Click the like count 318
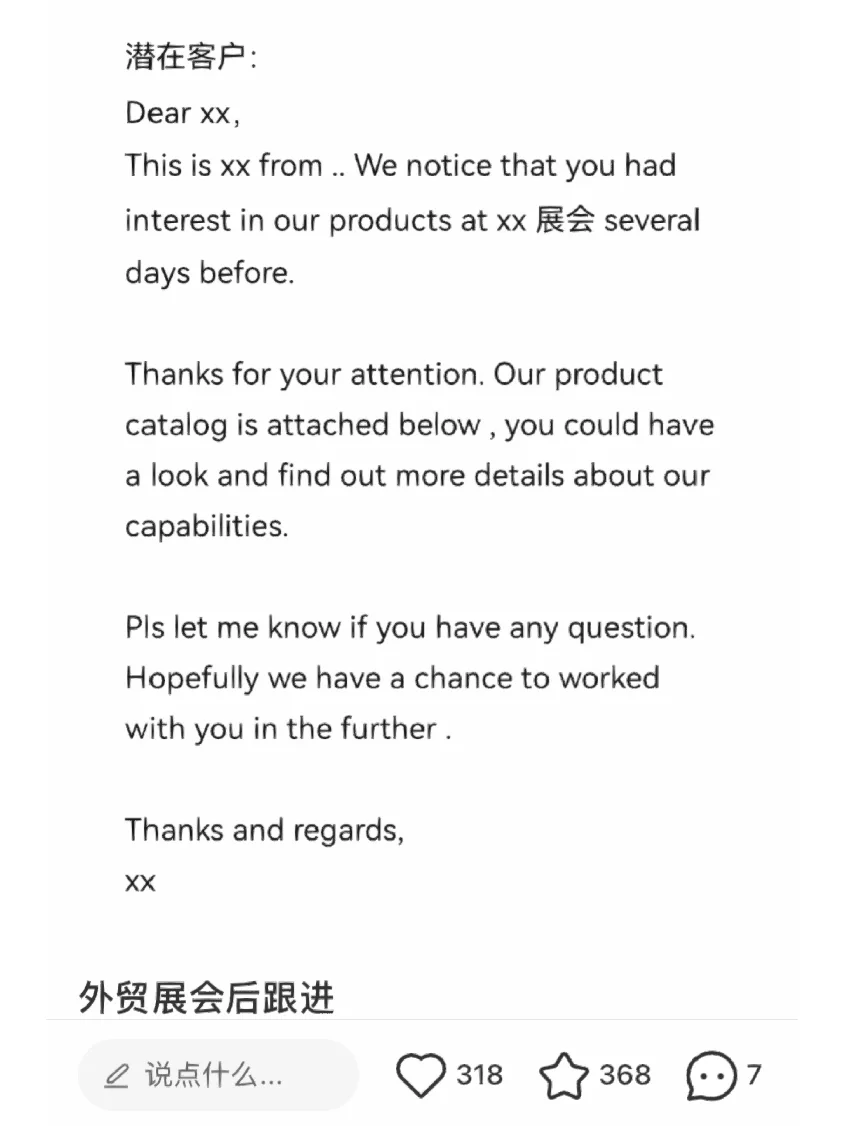Screen dimensions: 844x1126 [480, 1075]
